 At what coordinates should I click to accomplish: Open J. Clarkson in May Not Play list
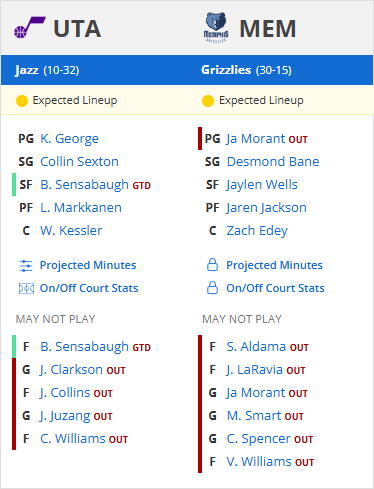[71, 370]
